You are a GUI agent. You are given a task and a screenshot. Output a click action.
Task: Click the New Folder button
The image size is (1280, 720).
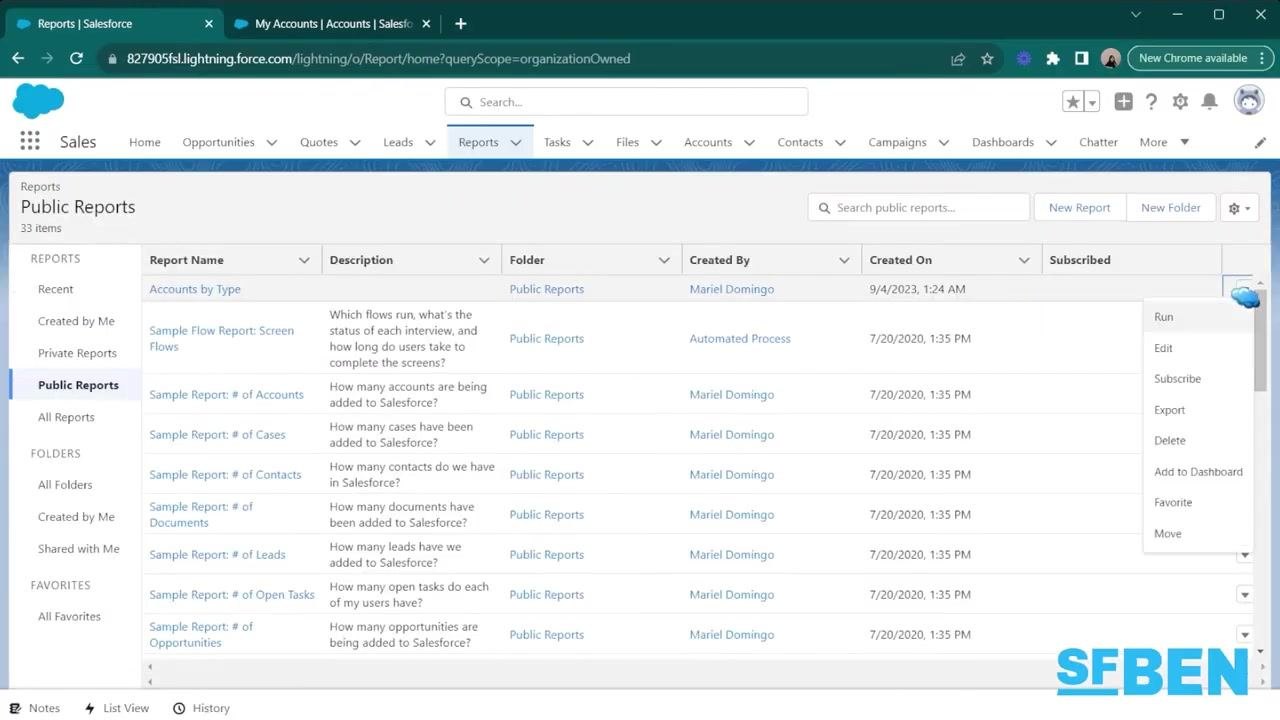pos(1170,208)
